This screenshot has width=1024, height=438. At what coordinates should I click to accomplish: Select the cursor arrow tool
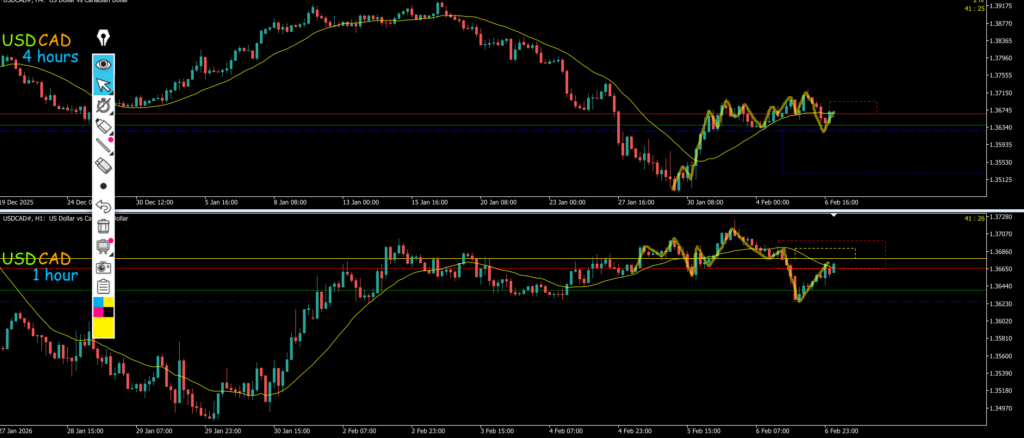pos(103,85)
